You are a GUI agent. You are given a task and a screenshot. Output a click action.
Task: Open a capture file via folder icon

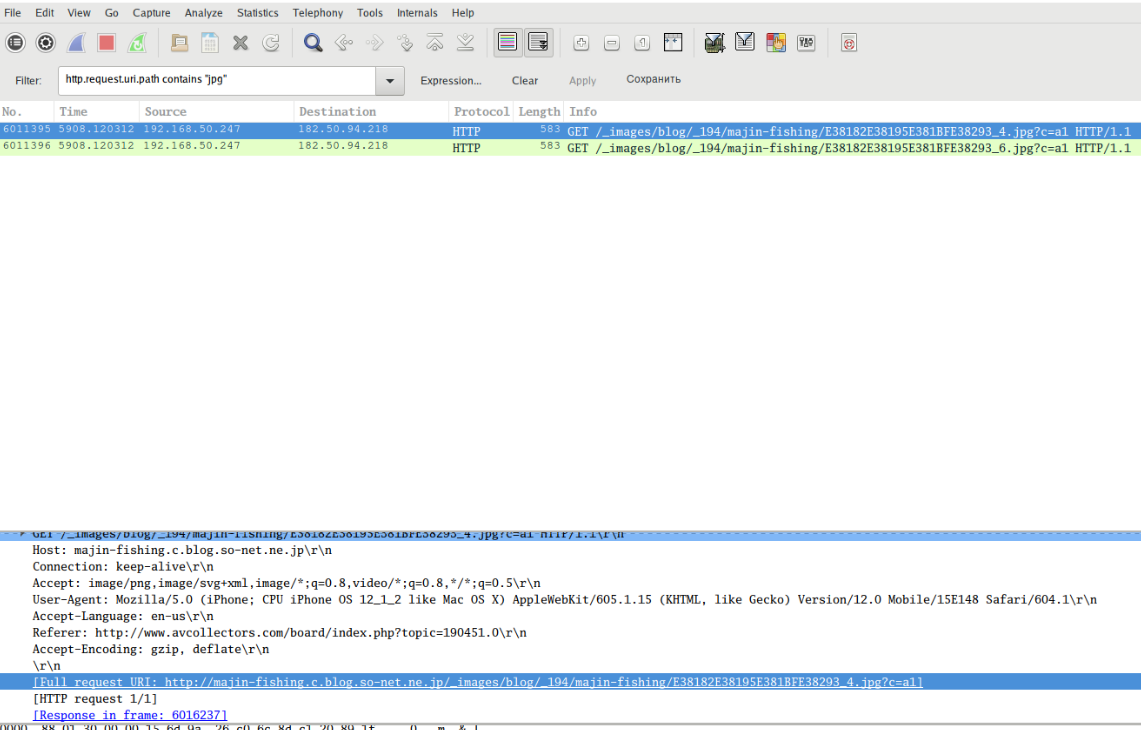point(179,43)
